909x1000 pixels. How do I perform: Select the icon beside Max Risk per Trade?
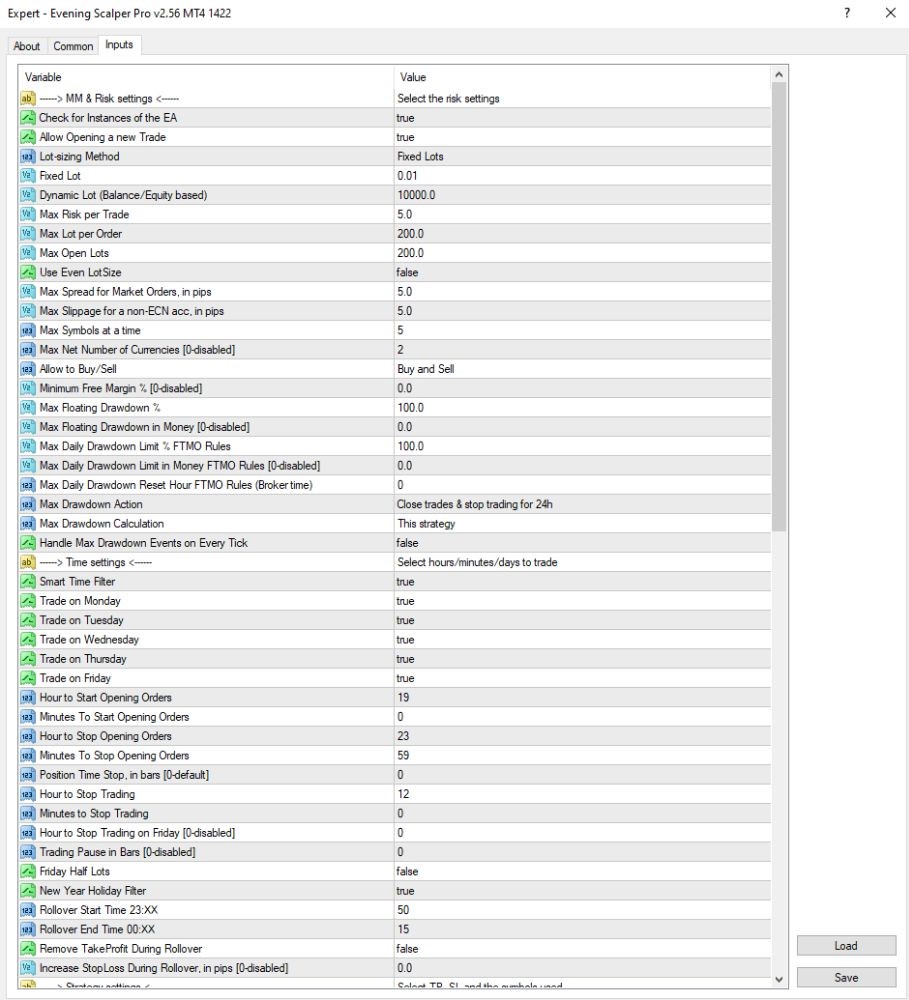click(27, 214)
